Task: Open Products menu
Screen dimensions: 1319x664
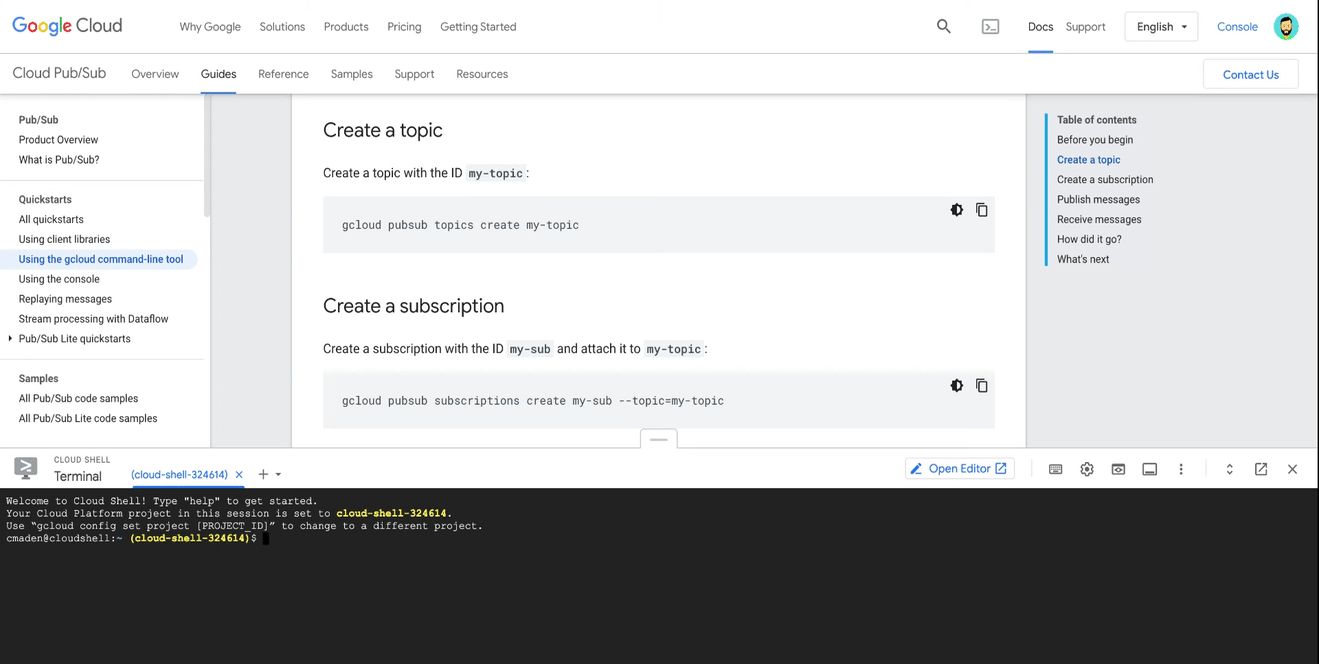Action: [x=346, y=27]
